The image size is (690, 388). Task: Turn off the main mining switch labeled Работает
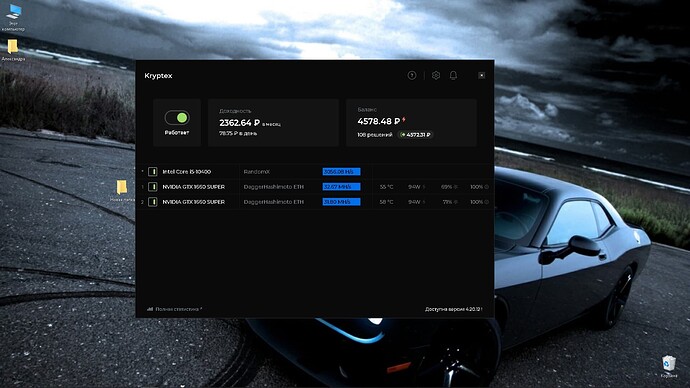[177, 117]
